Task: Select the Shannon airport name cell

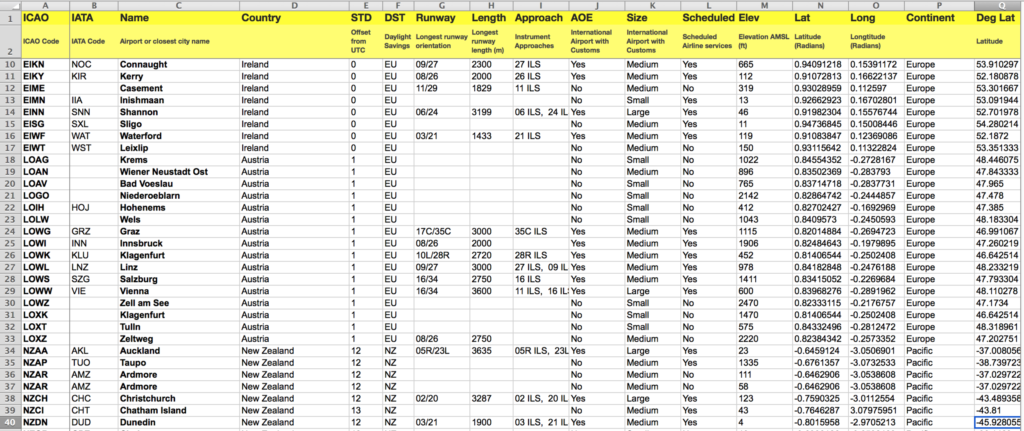Action: 176,113
